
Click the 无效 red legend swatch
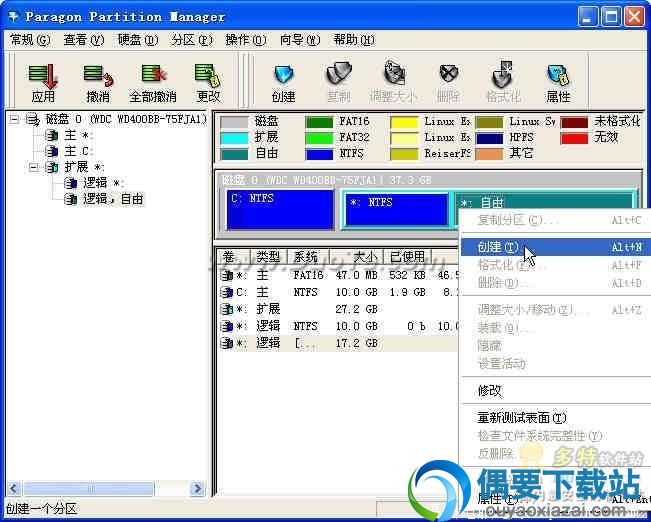[x=574, y=137]
